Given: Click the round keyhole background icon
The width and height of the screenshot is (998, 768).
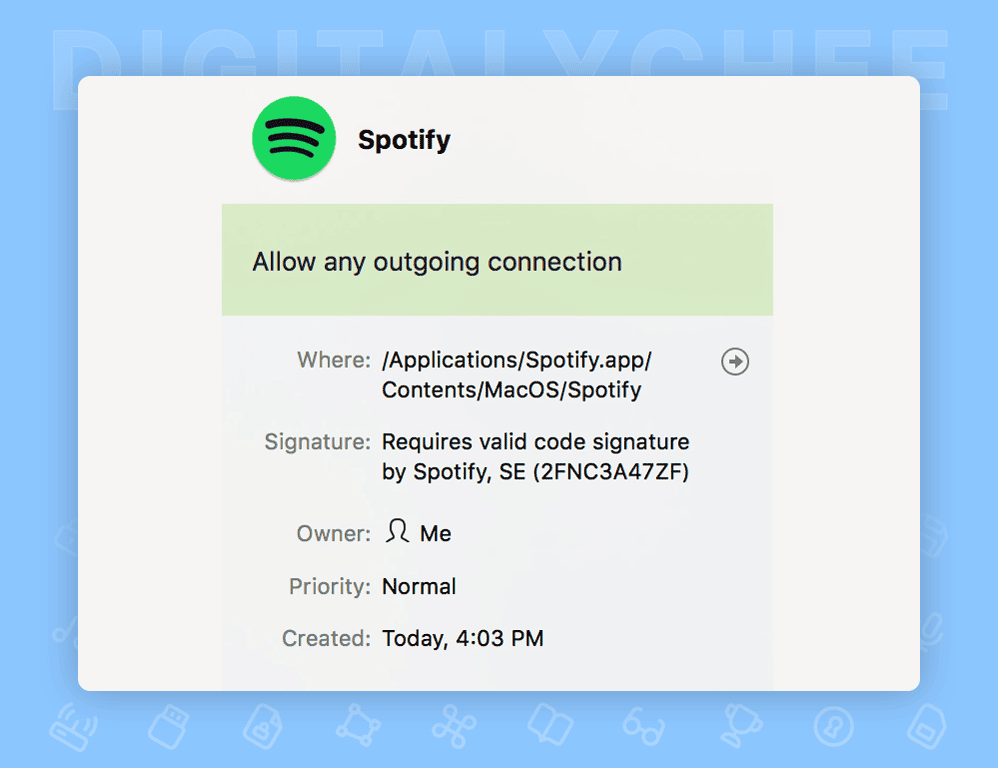Looking at the screenshot, I should coord(833,726).
